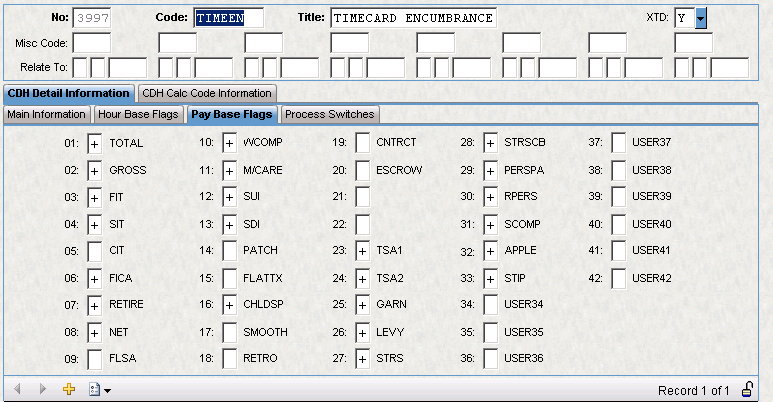Select the Process Switches tab
The width and height of the screenshot is (773, 402).
point(330,114)
